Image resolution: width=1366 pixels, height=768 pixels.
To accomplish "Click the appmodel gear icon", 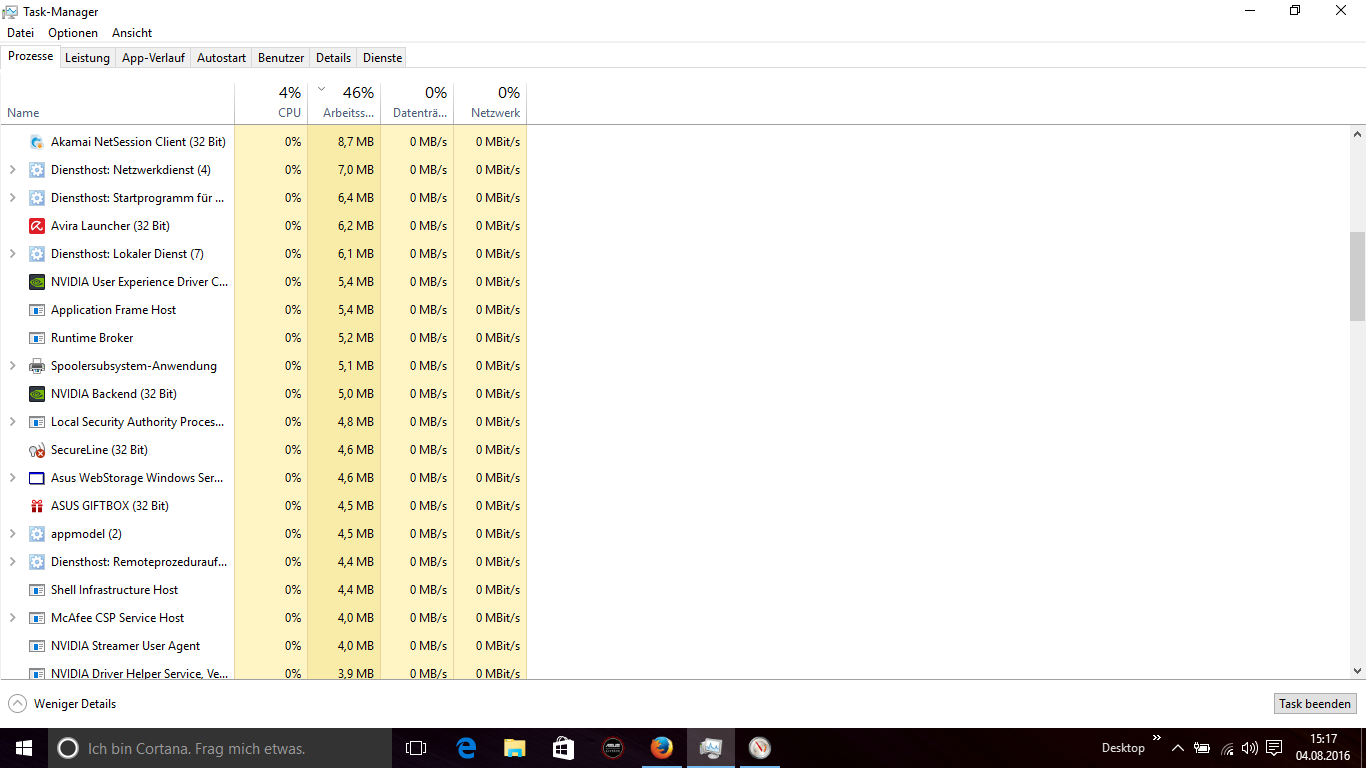I will pos(37,534).
